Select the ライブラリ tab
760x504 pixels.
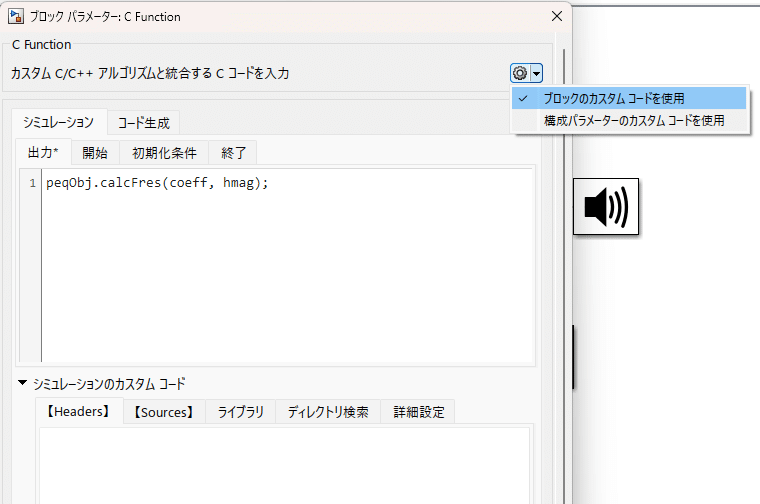point(240,412)
